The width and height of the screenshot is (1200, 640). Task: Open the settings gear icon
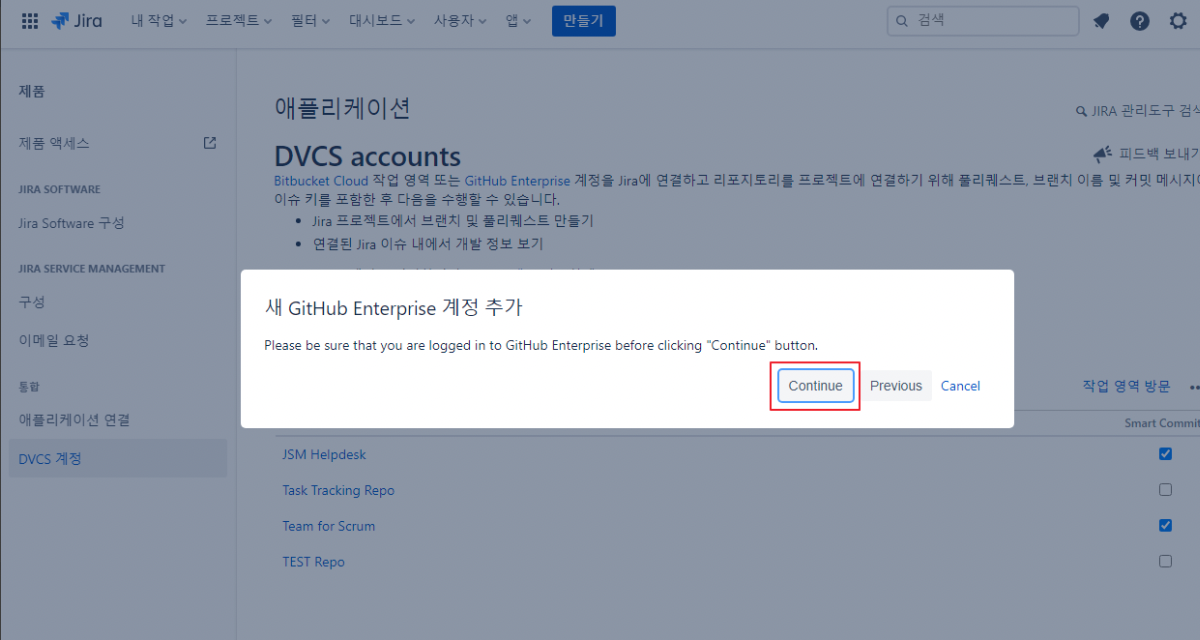pyautogui.click(x=1178, y=21)
